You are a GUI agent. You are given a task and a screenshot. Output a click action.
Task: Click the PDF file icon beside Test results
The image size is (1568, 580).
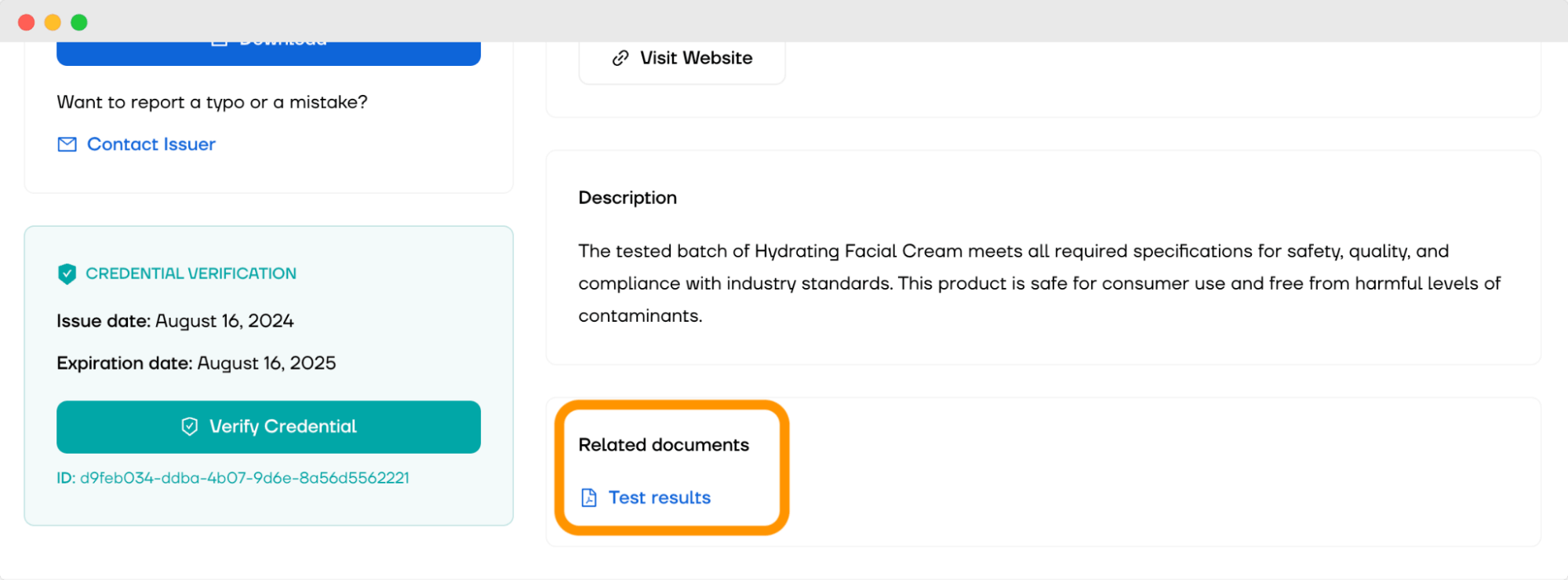pyautogui.click(x=589, y=498)
